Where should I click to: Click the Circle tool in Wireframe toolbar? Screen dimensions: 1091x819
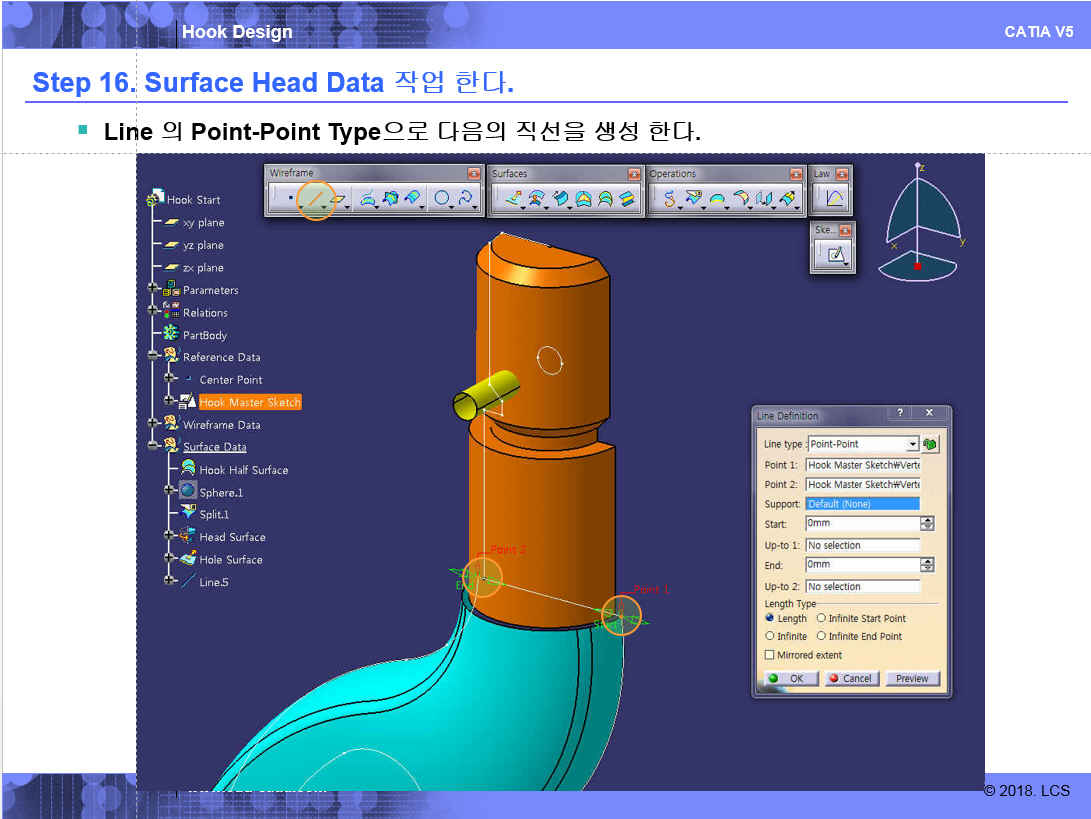tap(442, 199)
